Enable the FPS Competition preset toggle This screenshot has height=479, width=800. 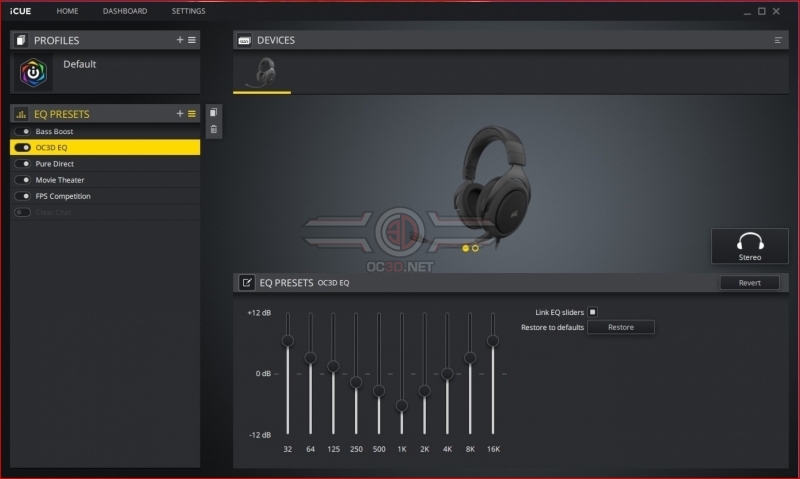pyautogui.click(x=22, y=196)
